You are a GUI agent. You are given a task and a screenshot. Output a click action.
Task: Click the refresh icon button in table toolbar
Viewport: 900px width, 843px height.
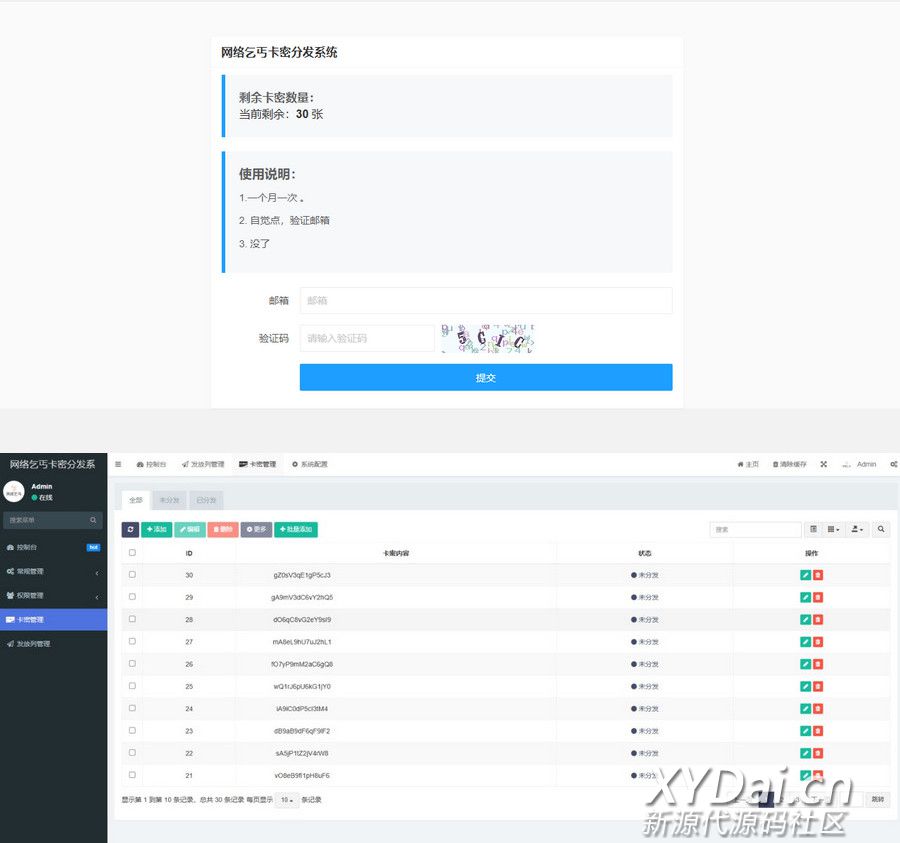[130, 529]
